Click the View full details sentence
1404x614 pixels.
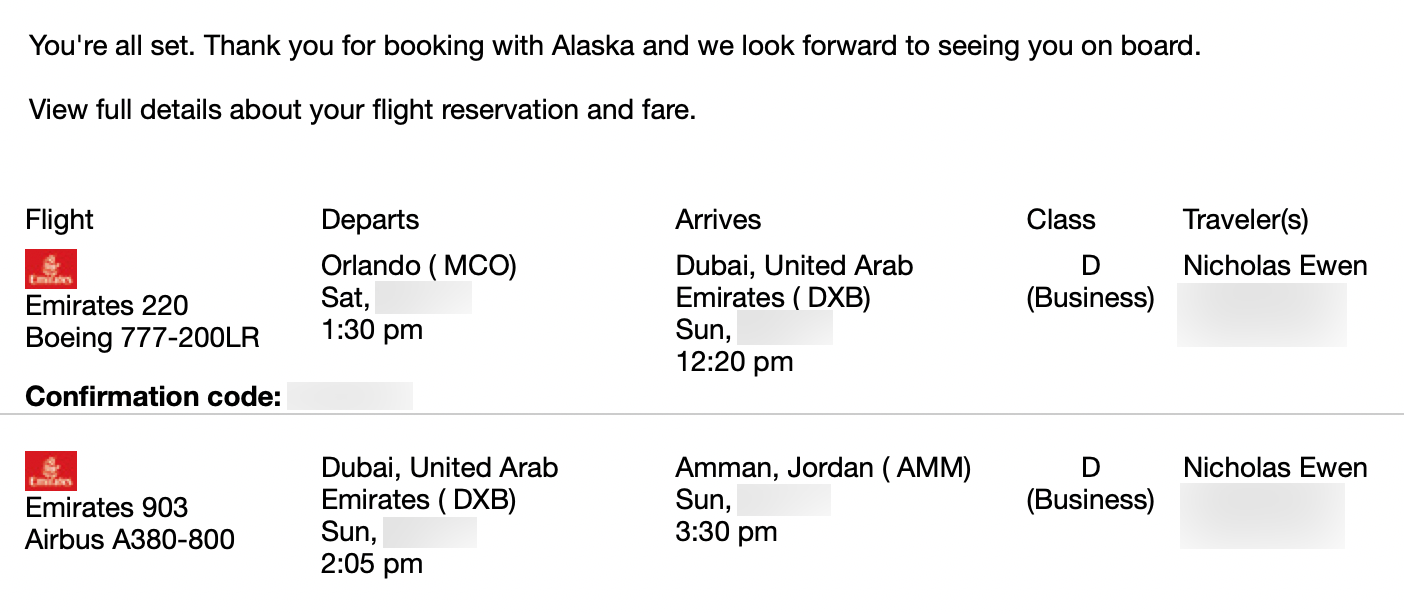coord(363,109)
